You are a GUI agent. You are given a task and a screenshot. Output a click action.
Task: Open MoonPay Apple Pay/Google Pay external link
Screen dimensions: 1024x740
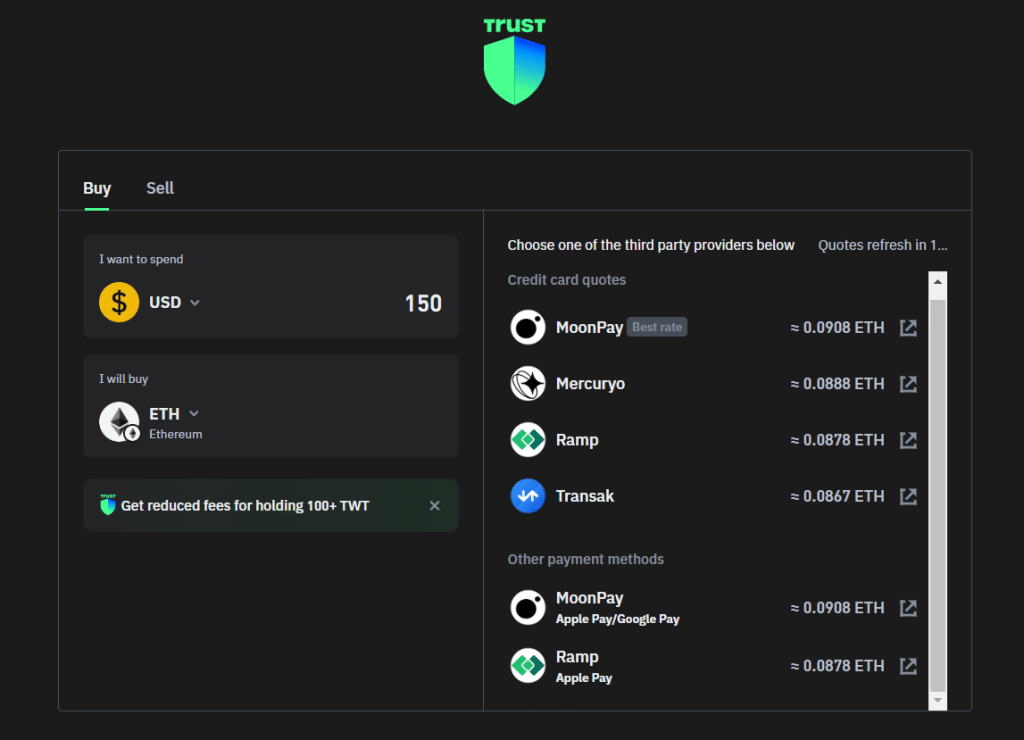click(908, 607)
